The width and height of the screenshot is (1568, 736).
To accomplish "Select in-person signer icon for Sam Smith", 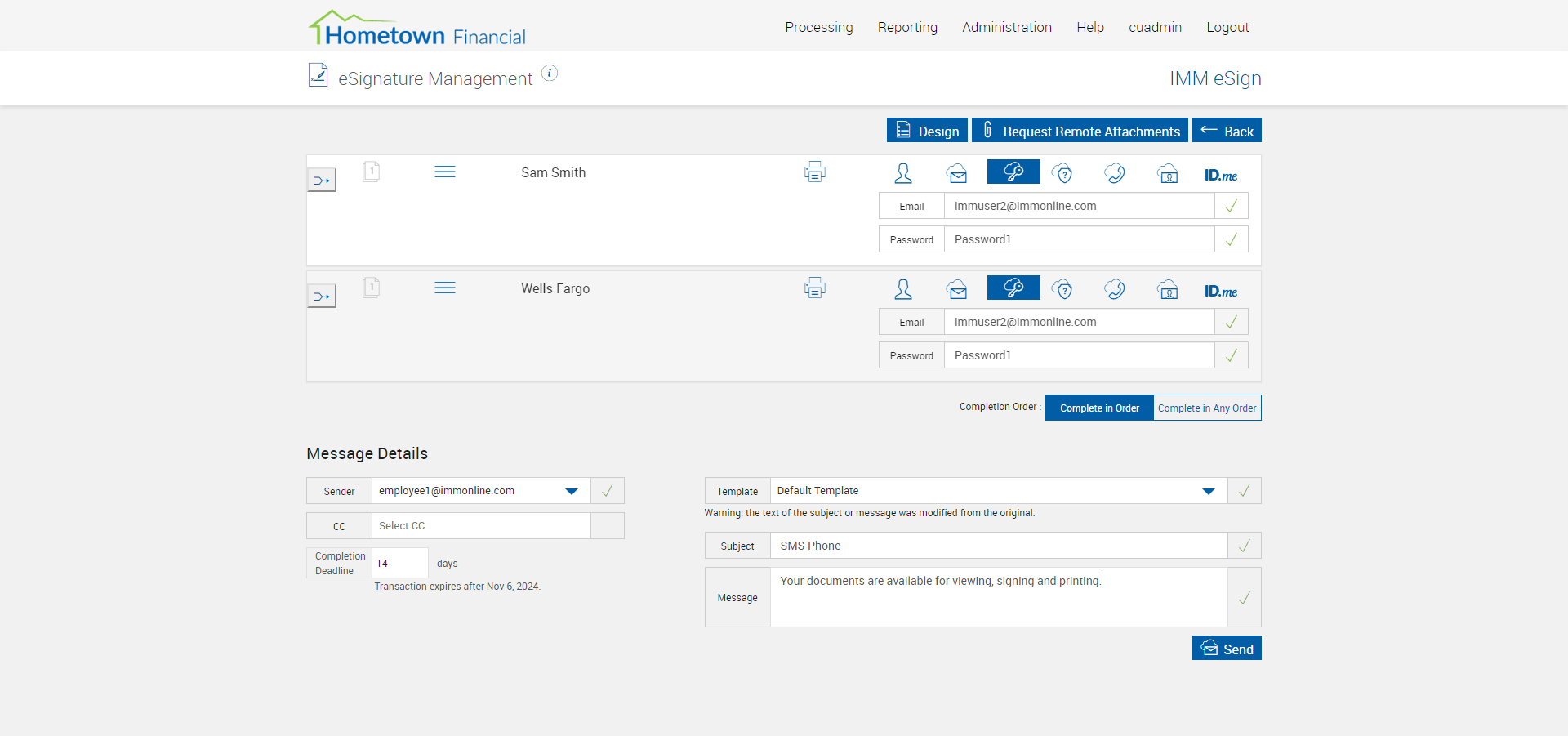I will [903, 173].
